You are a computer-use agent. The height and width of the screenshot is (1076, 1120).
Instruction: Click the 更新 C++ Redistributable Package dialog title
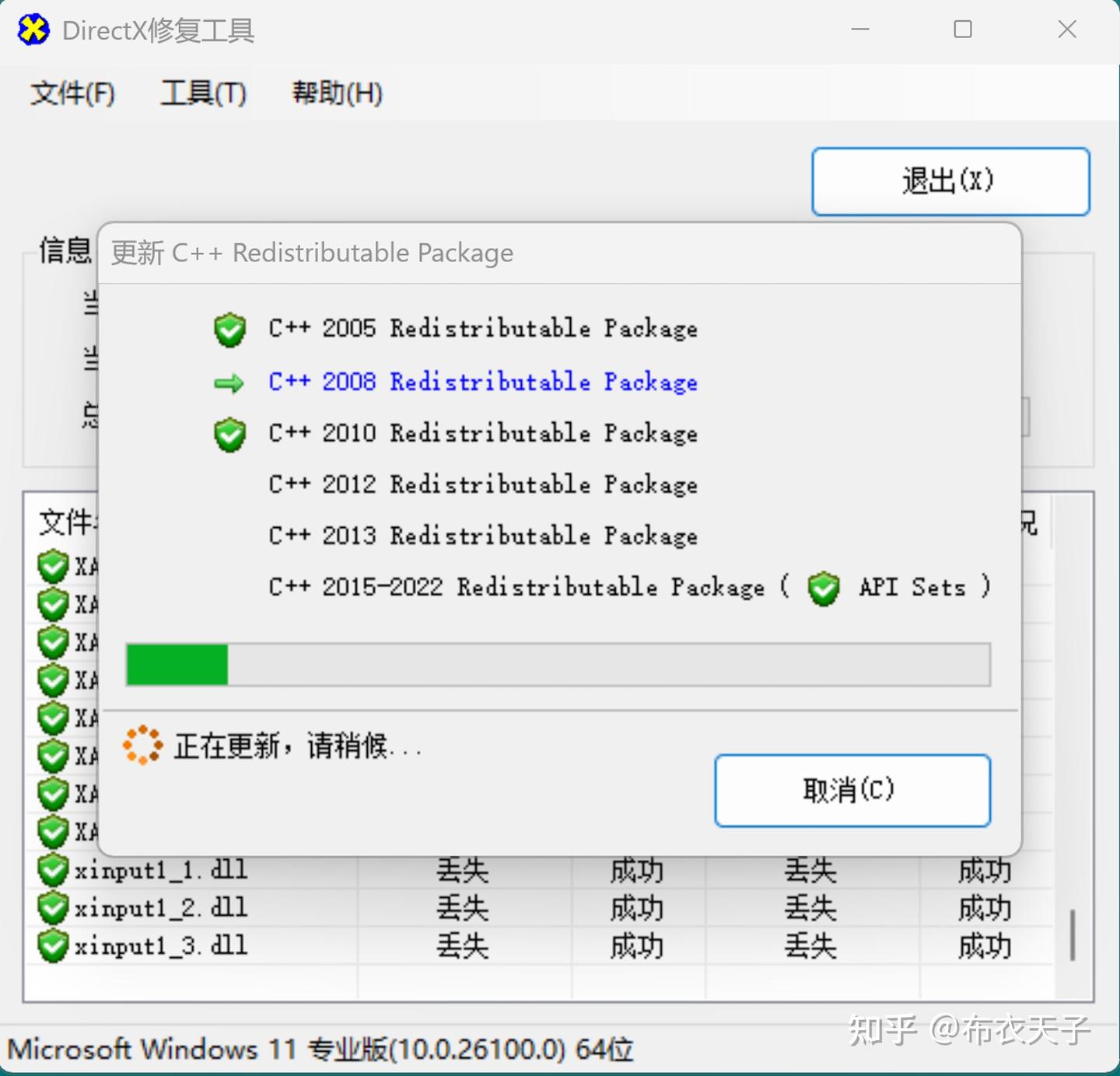tap(312, 253)
